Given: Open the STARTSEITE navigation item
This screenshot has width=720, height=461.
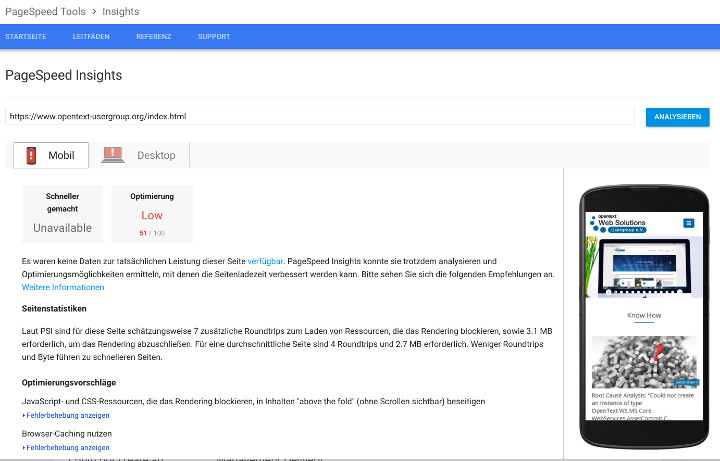Looking at the screenshot, I should 26,37.
